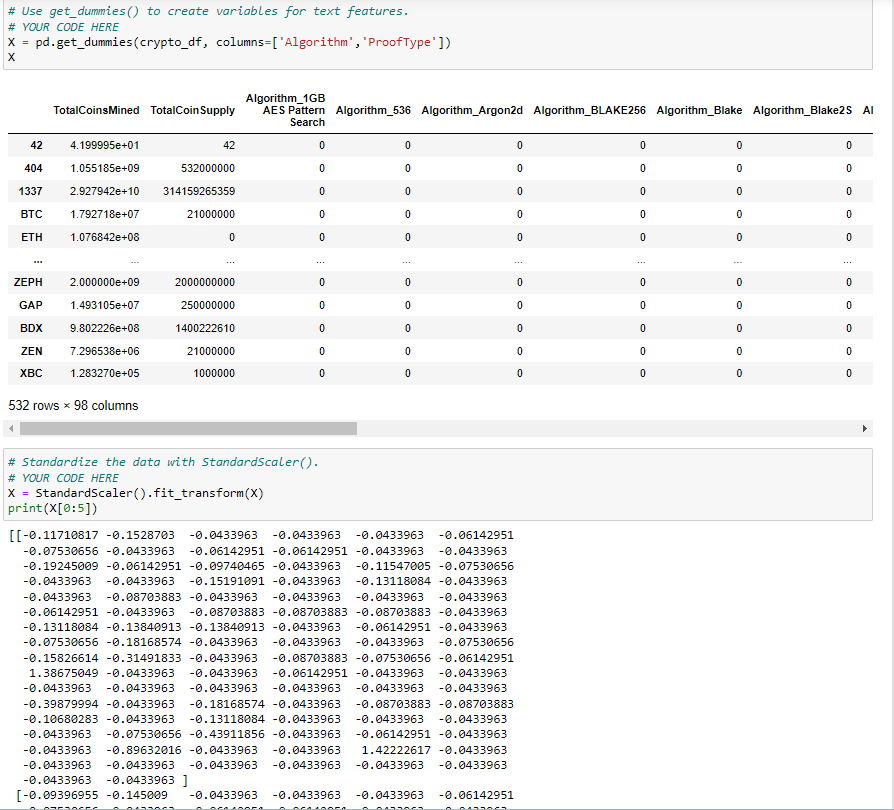Click output value -0.89632016
The width and height of the screenshot is (894, 810).
point(144,750)
